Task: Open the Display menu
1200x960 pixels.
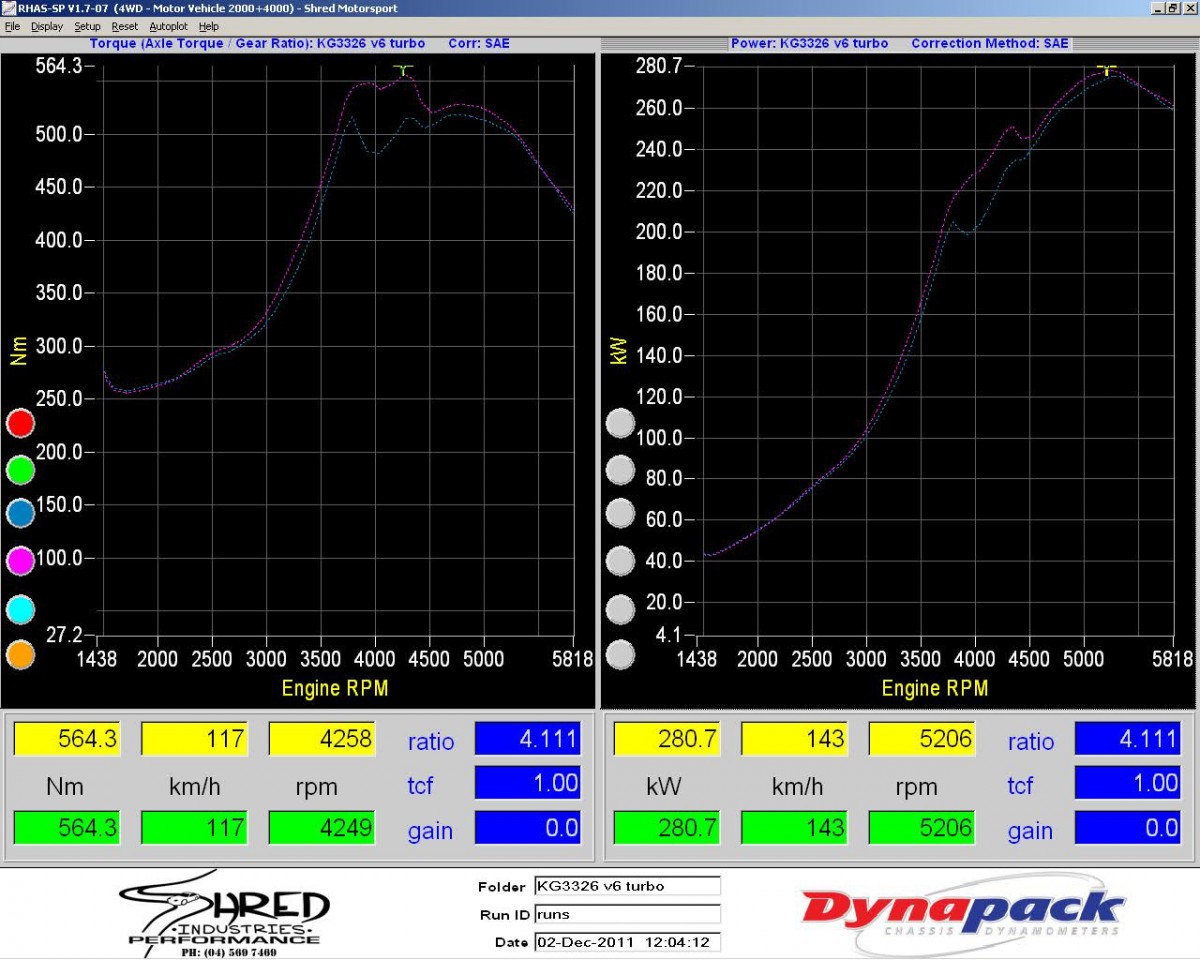Action: 46,26
